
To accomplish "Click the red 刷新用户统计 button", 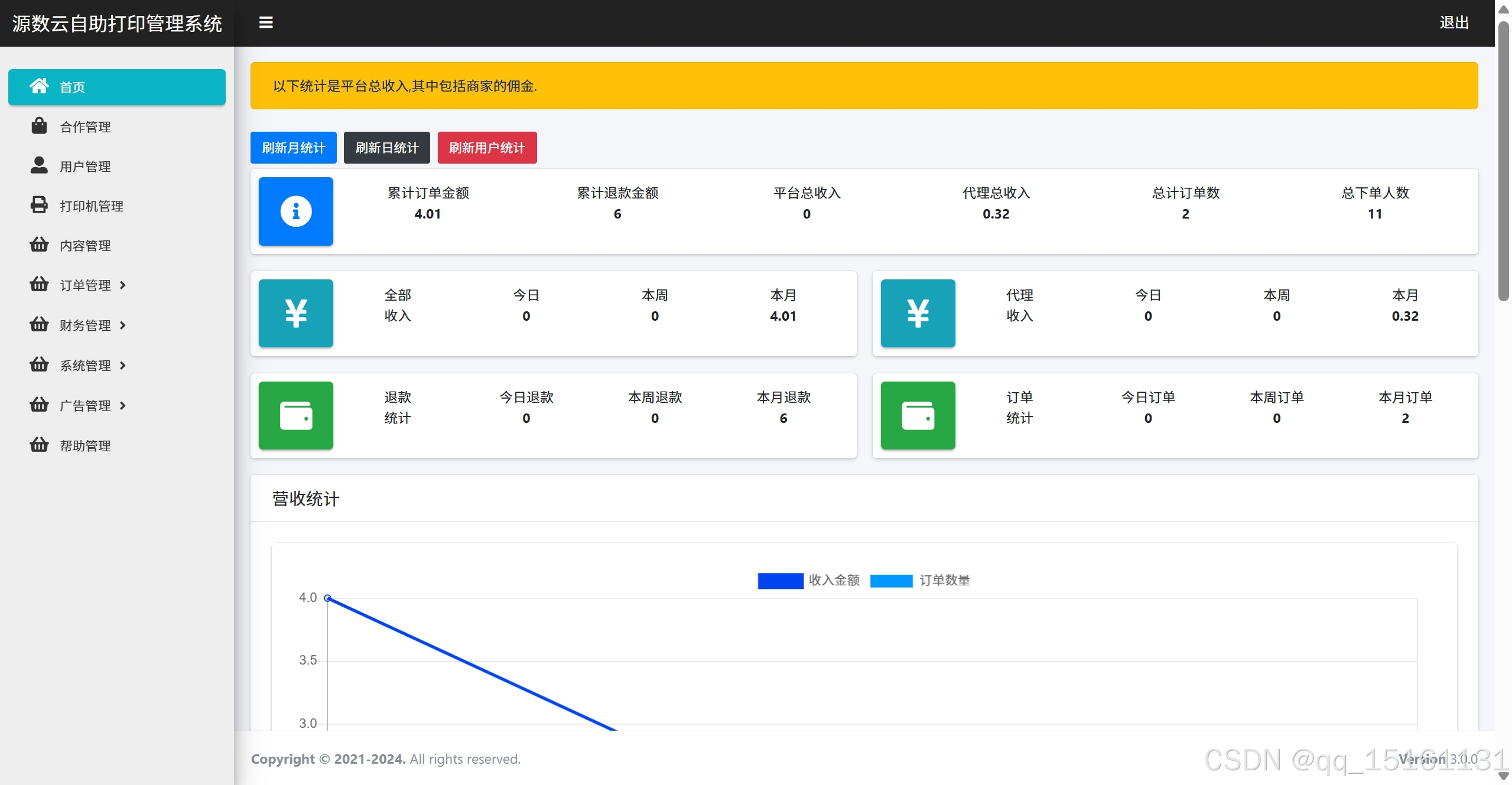I will pyautogui.click(x=487, y=148).
